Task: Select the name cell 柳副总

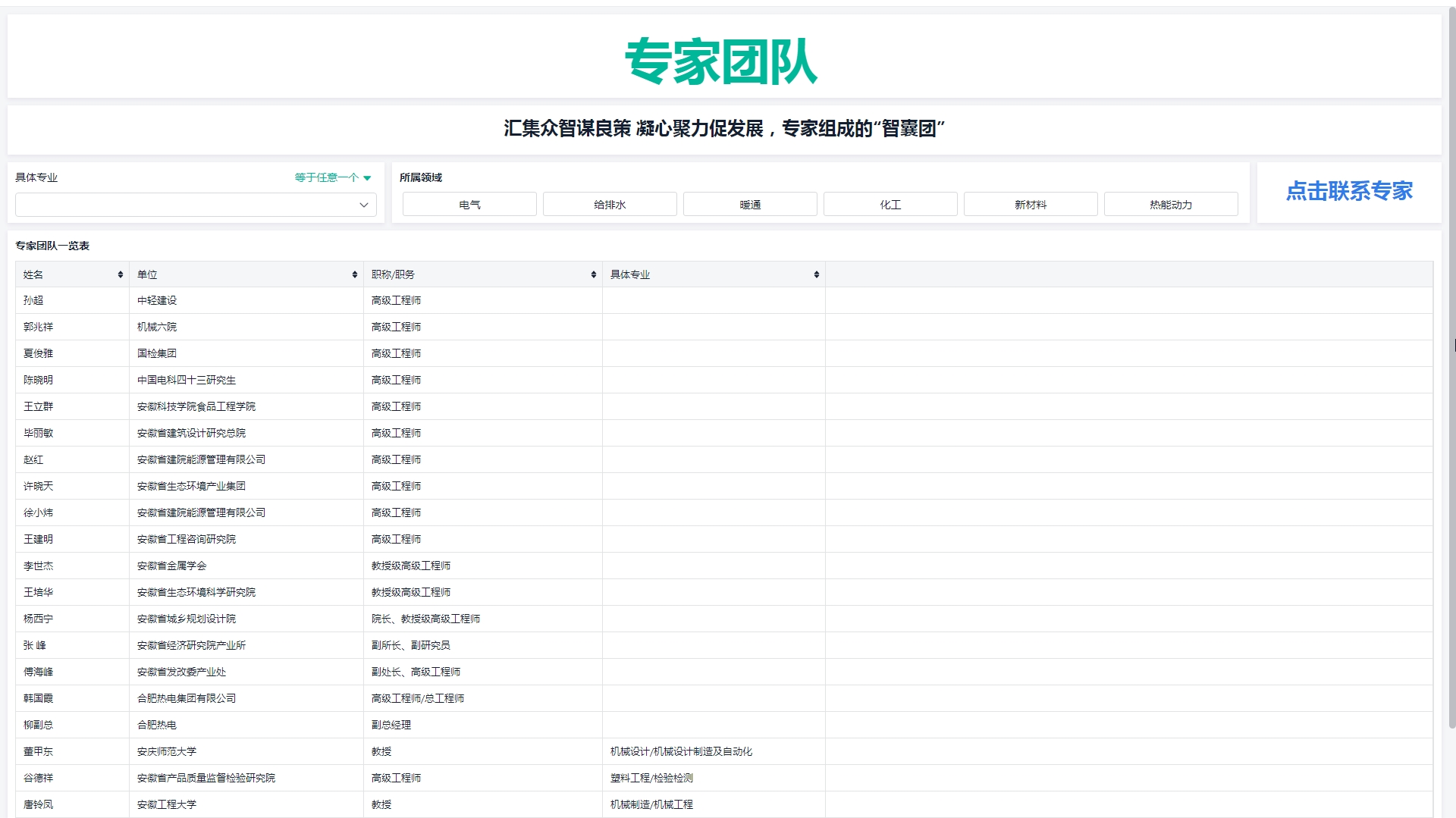Action: tap(72, 725)
